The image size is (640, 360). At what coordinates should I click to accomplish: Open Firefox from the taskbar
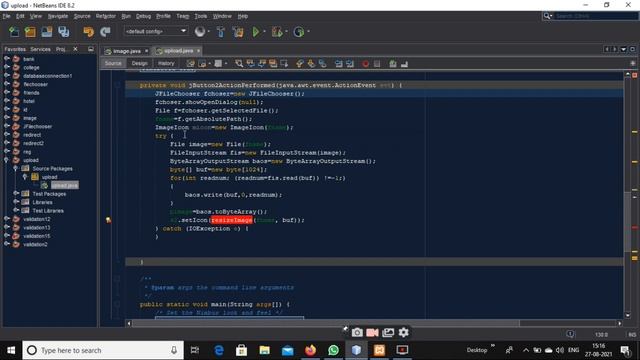point(311,350)
